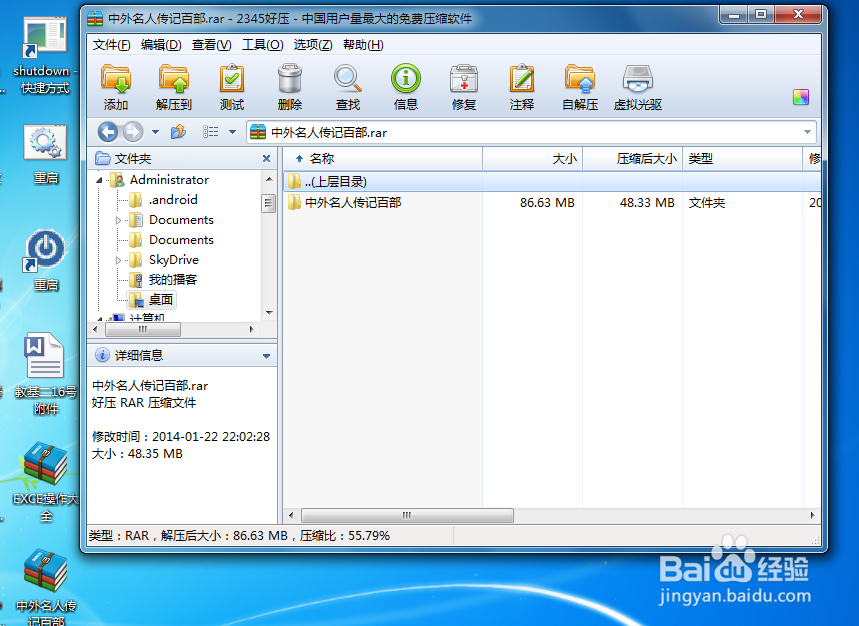Click the folder tree vertical scrollbar thumb

coord(268,203)
